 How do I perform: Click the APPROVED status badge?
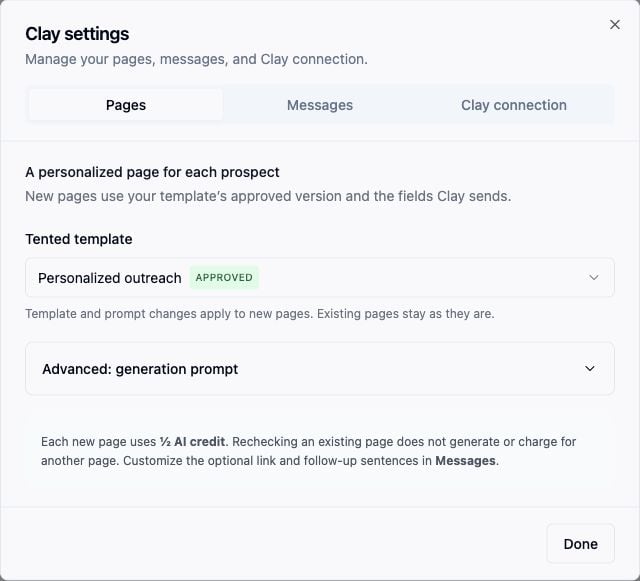pyautogui.click(x=224, y=278)
